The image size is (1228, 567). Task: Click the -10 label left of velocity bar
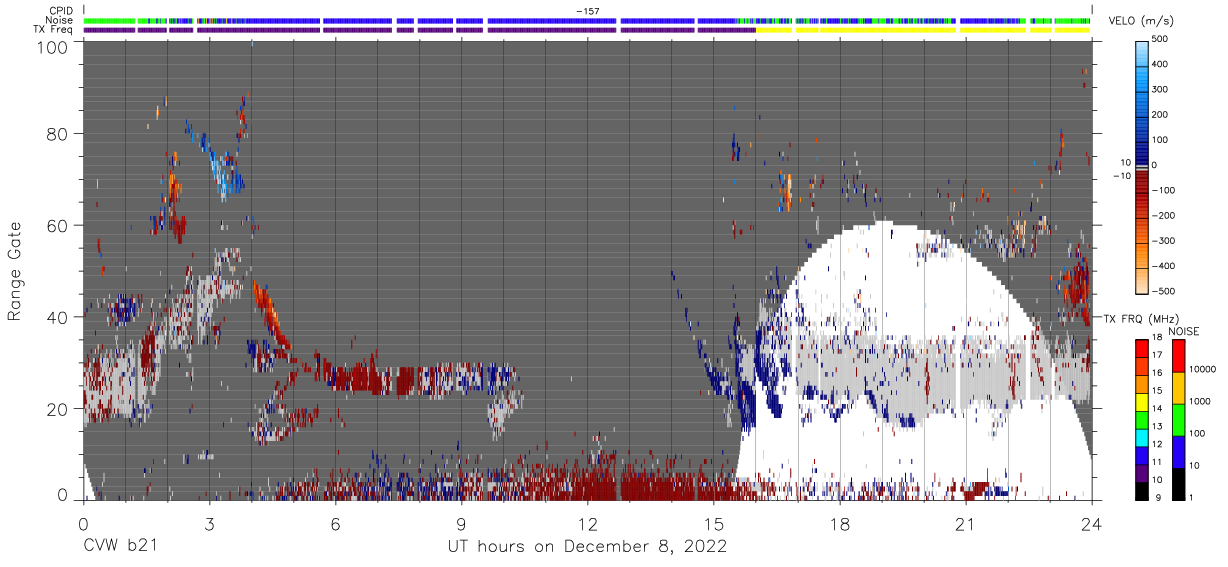pos(1123,175)
